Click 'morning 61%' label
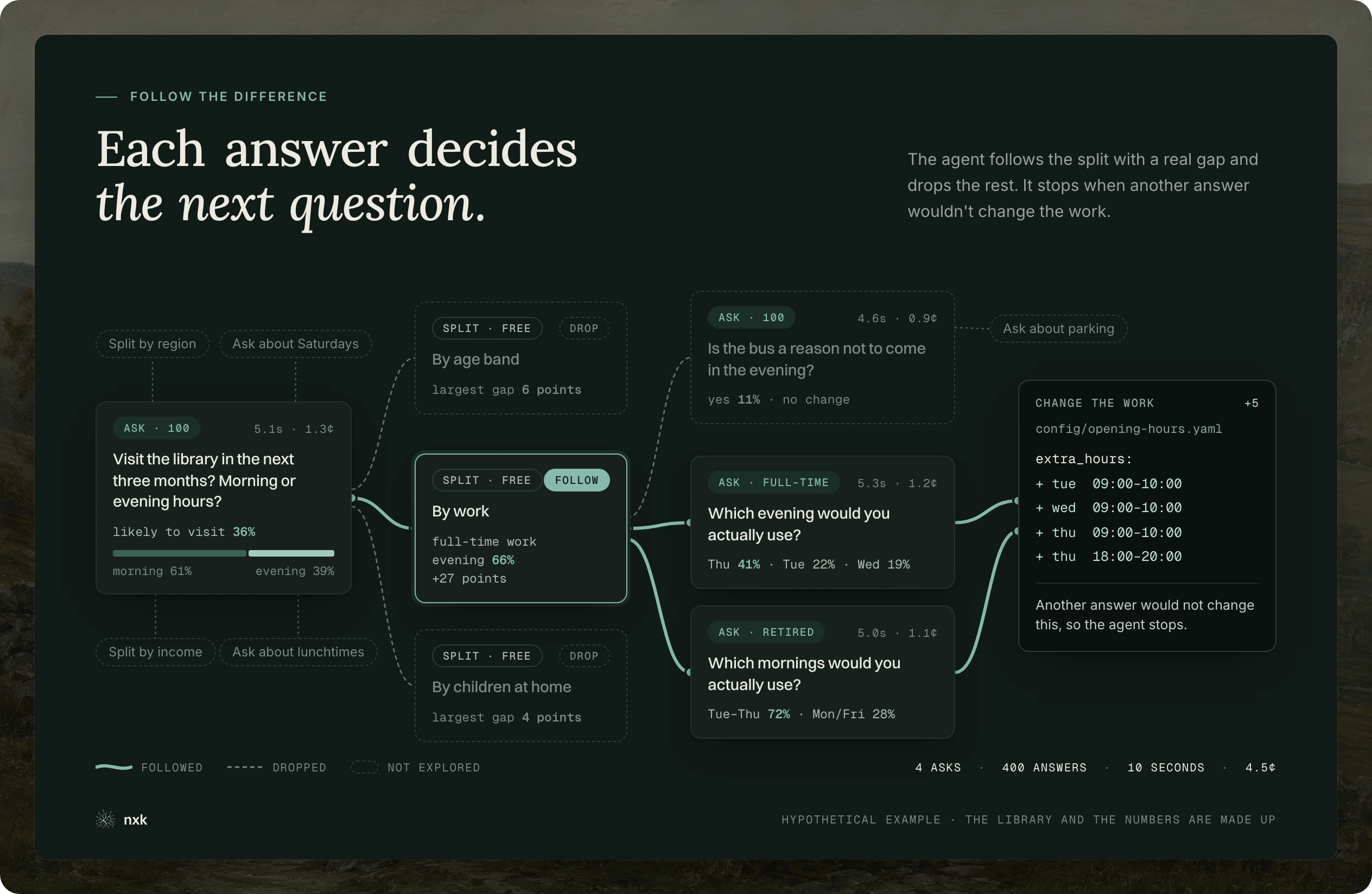 coord(152,571)
